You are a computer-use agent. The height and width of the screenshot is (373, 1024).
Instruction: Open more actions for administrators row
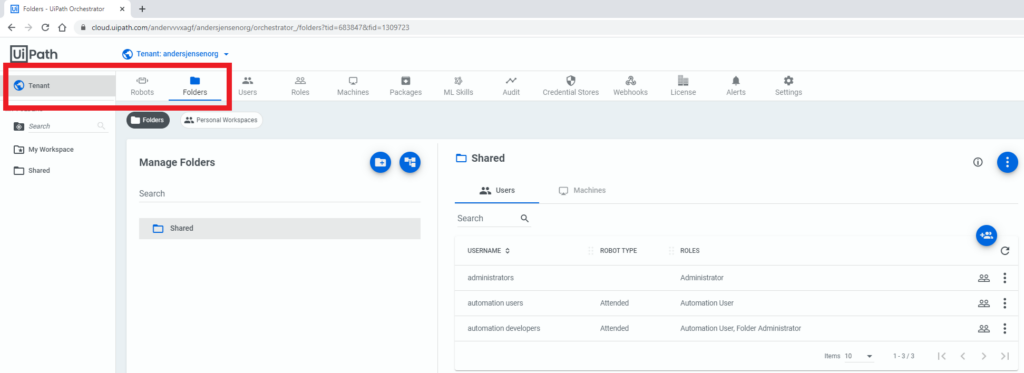(x=1004, y=278)
